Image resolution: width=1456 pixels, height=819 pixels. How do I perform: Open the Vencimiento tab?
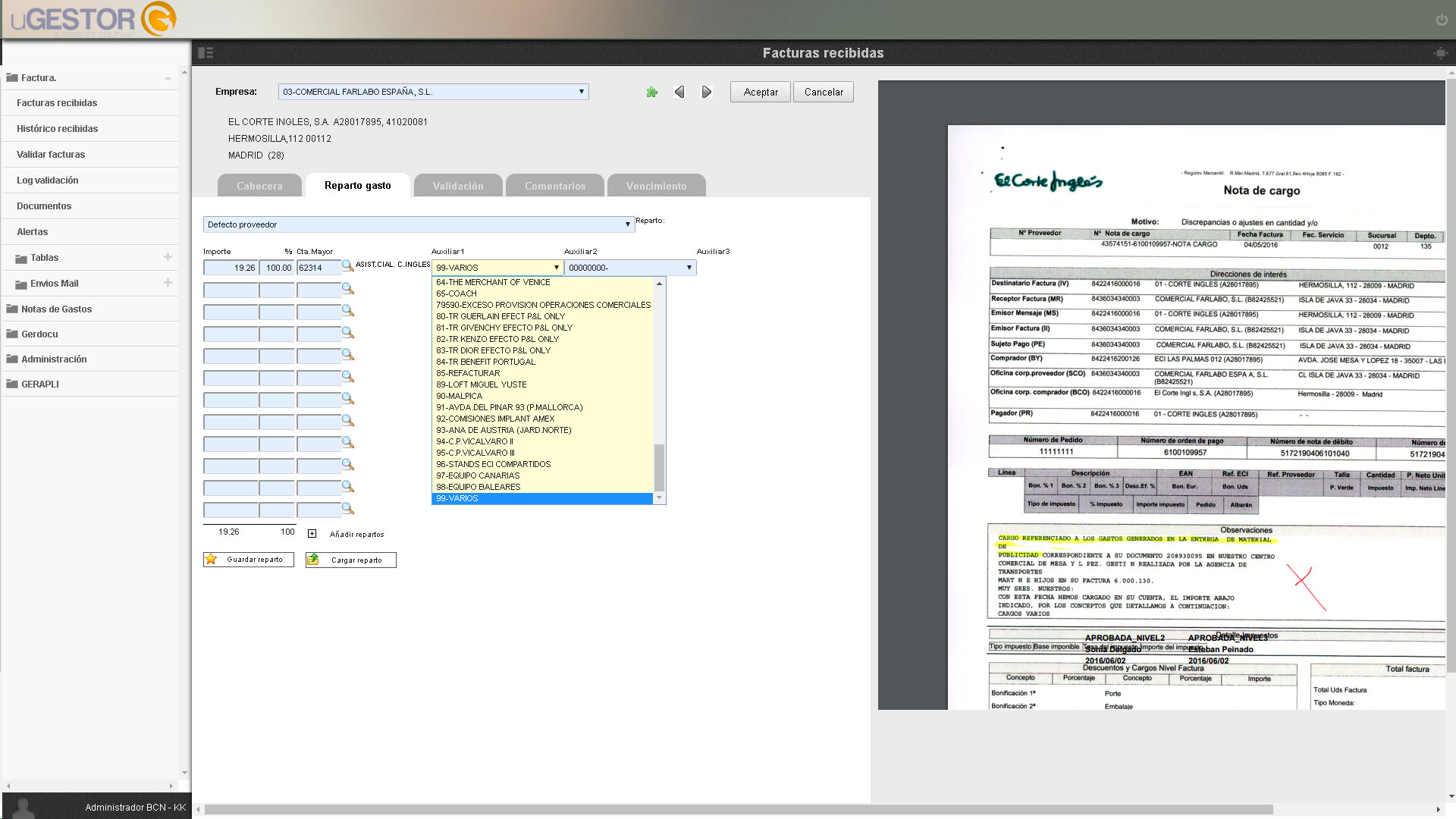tap(657, 186)
